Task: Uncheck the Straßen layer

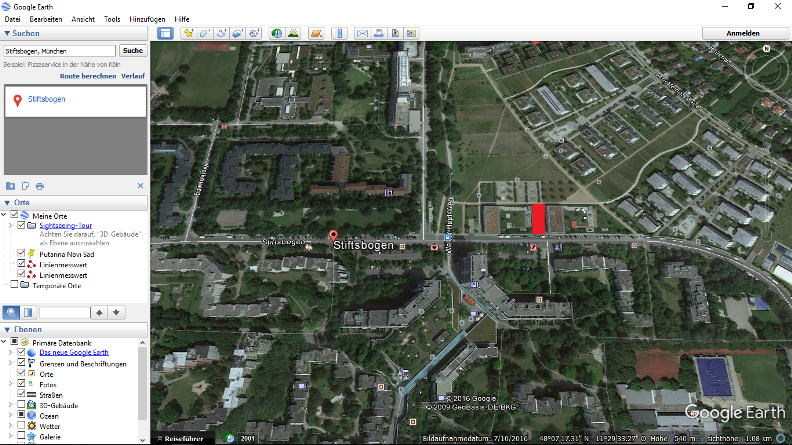Action: pos(23,394)
